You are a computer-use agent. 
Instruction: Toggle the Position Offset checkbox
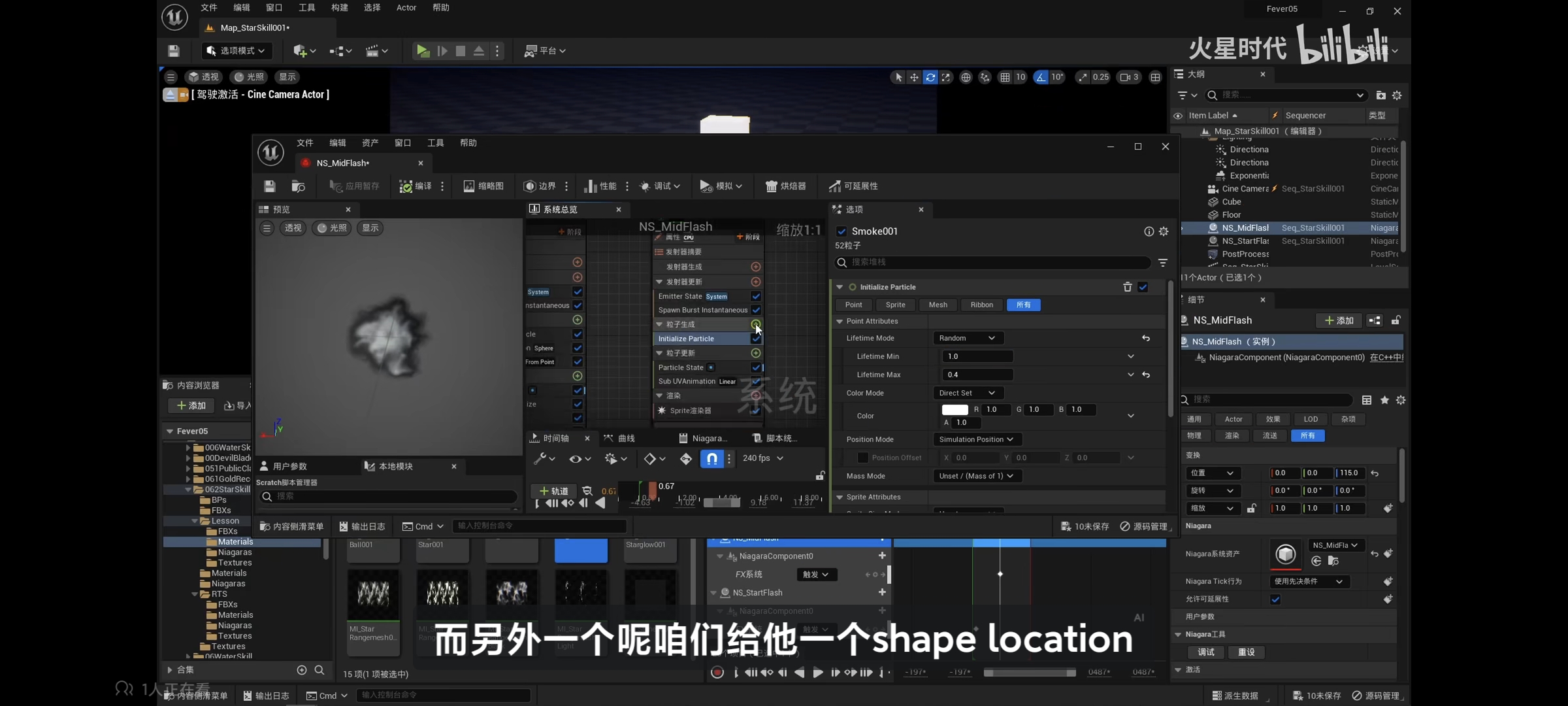point(862,458)
